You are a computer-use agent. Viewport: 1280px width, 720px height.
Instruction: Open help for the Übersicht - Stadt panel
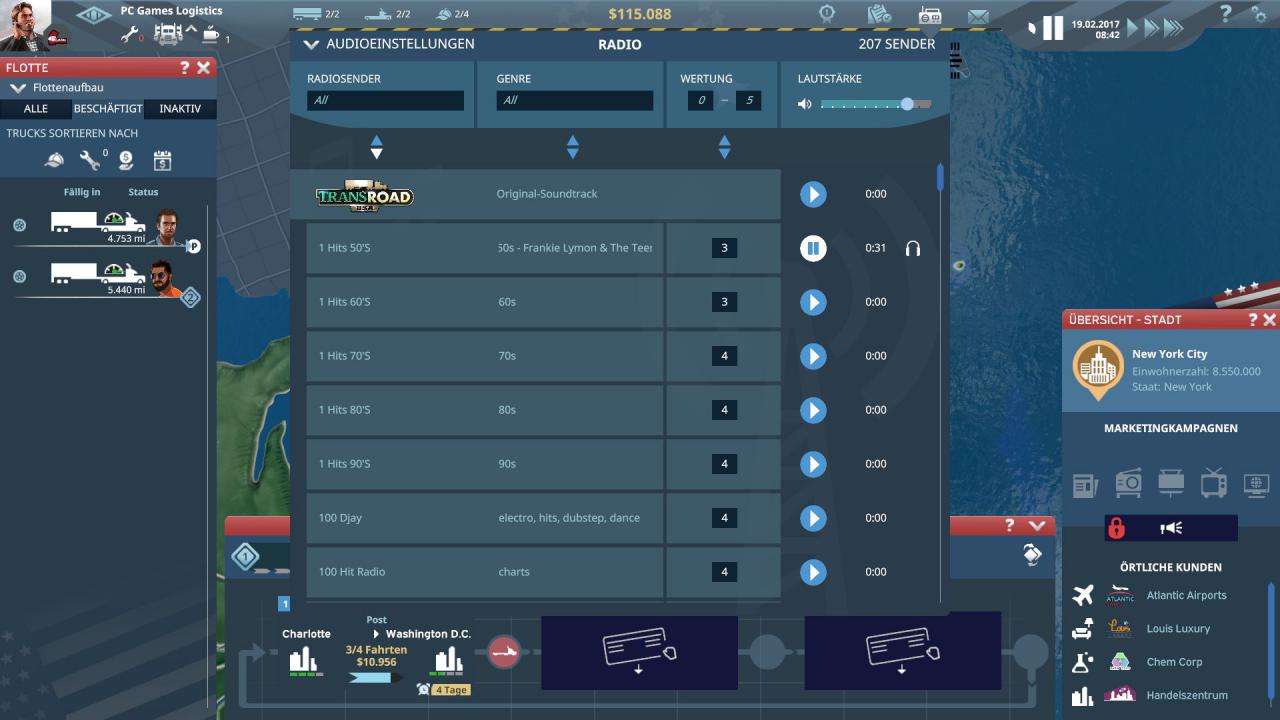coord(1252,320)
